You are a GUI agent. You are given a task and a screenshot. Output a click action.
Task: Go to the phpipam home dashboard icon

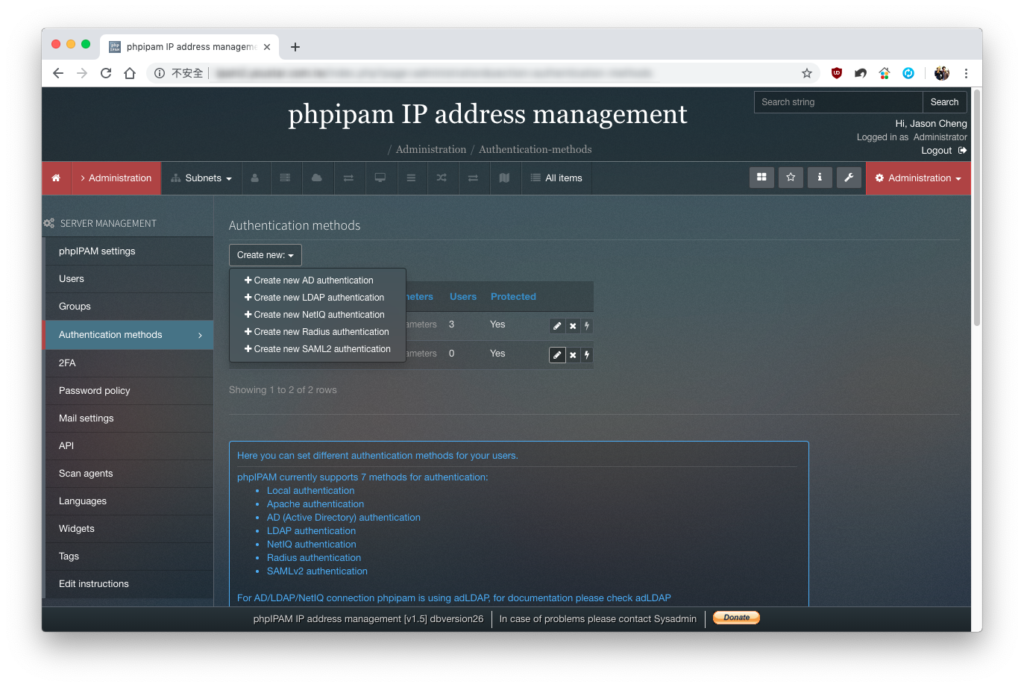tap(56, 178)
